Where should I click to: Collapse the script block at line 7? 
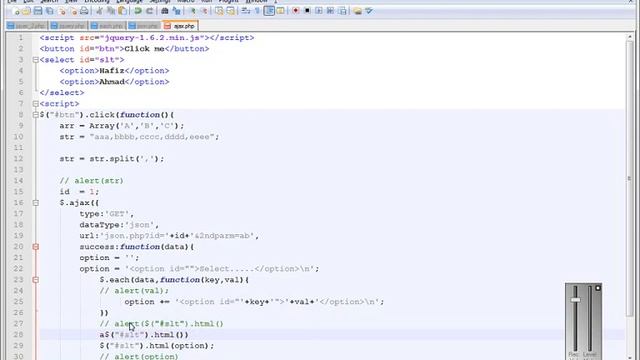click(x=36, y=104)
